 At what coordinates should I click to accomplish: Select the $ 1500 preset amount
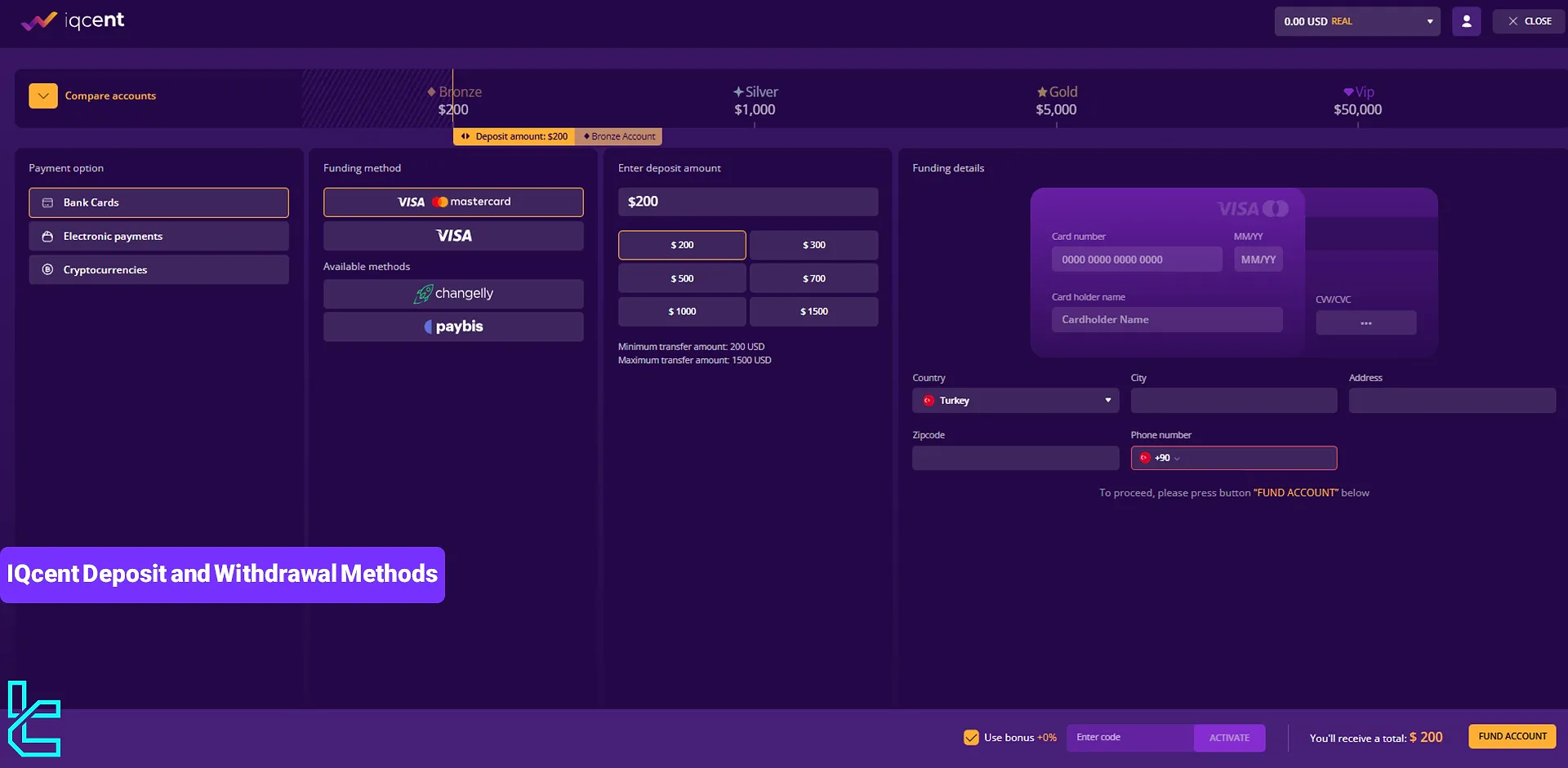(x=813, y=312)
